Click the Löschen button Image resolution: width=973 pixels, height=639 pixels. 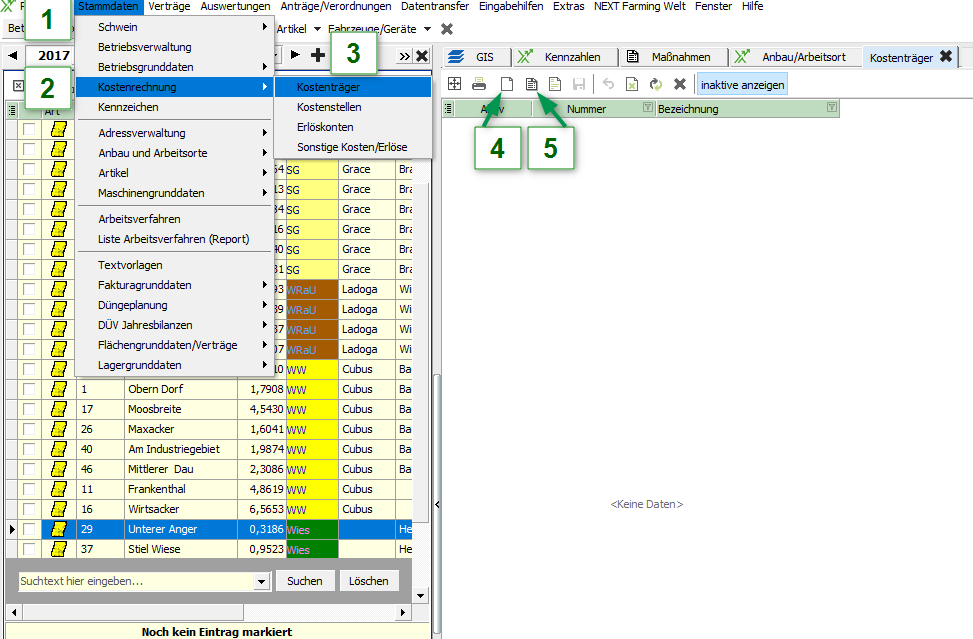[x=368, y=581]
